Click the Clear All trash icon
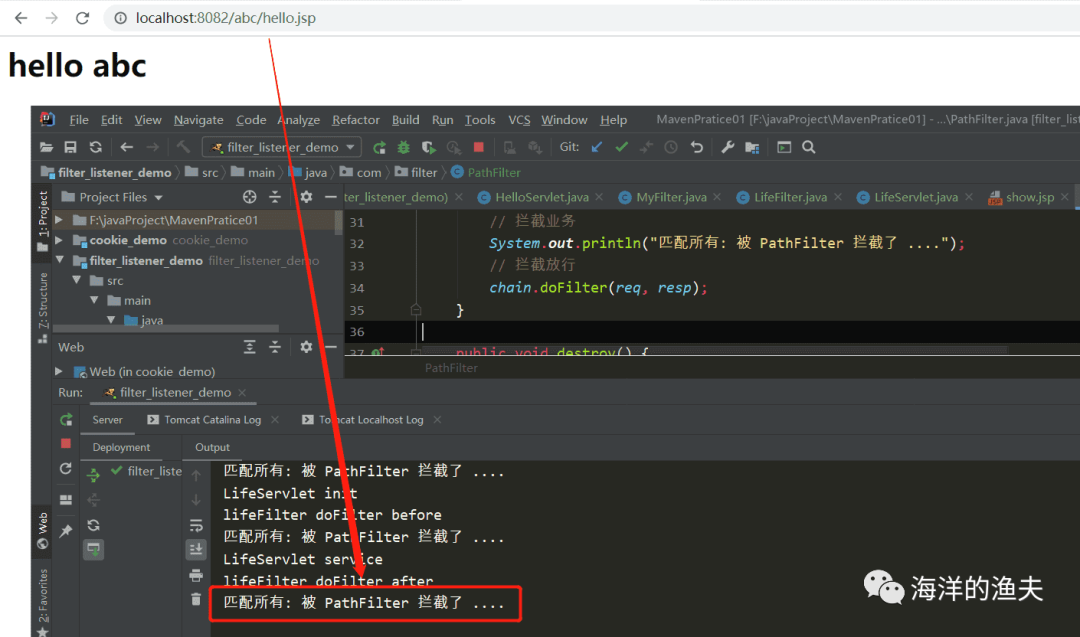1080x637 pixels. (196, 600)
